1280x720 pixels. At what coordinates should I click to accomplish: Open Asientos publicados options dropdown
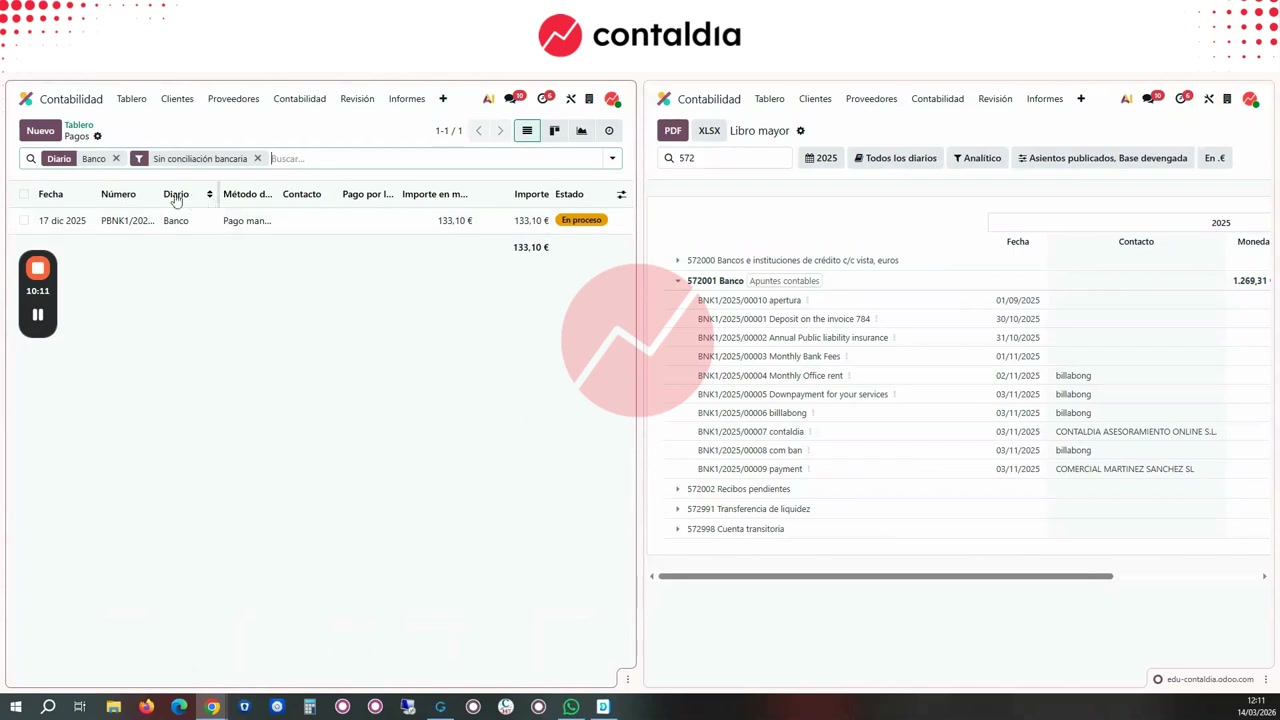[x=1102, y=158]
